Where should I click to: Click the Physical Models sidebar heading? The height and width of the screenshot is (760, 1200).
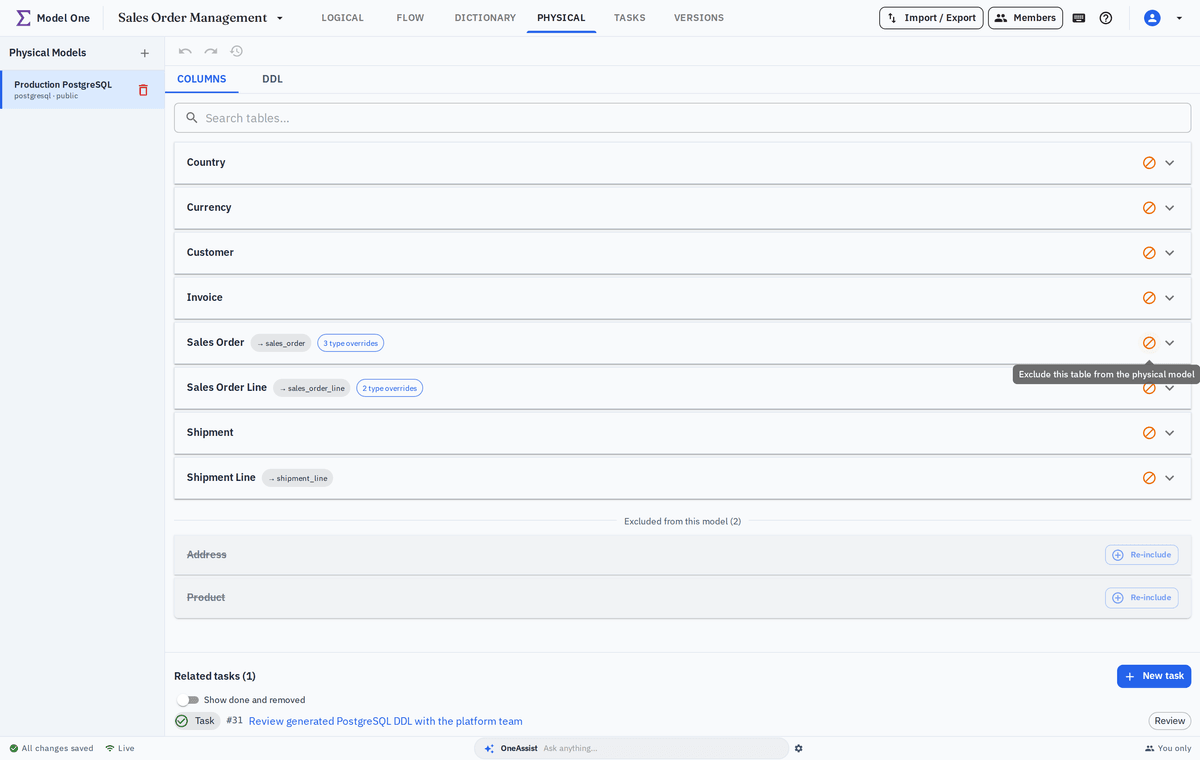(48, 53)
